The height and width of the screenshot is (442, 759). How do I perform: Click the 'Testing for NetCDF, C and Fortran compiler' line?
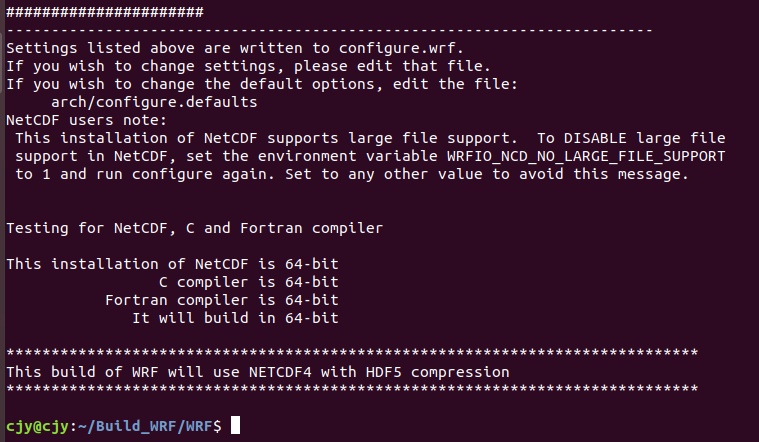(194, 228)
